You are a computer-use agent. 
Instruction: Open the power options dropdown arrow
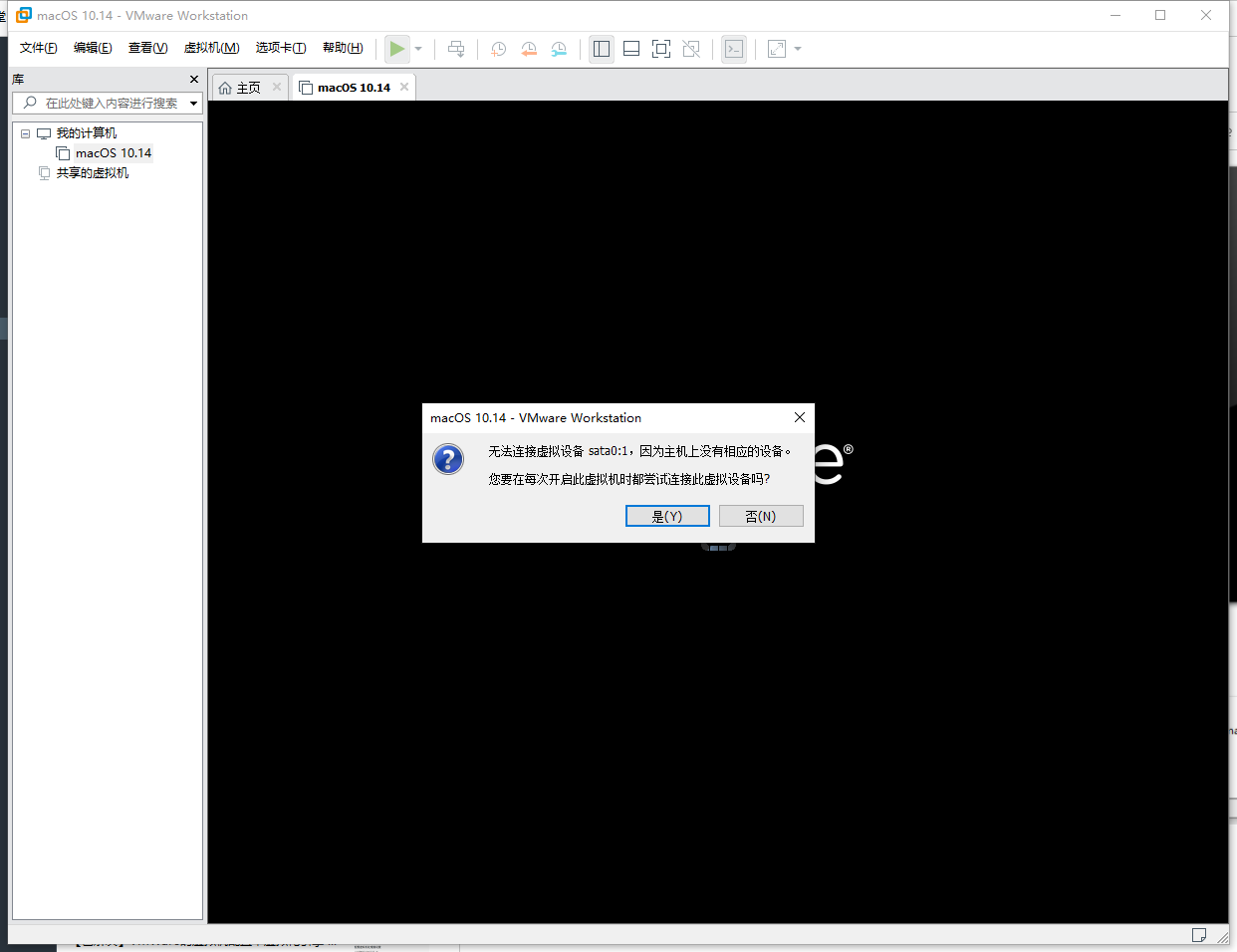pyautogui.click(x=418, y=49)
